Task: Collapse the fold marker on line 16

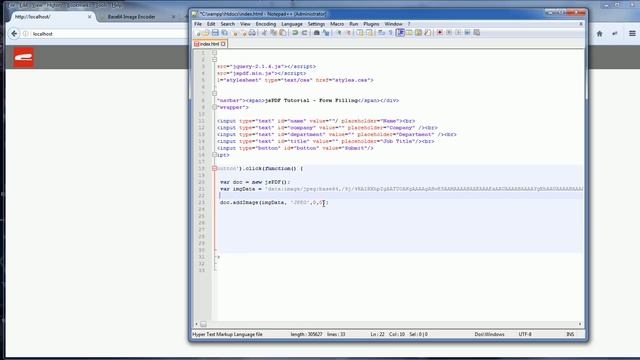Action: point(215,155)
